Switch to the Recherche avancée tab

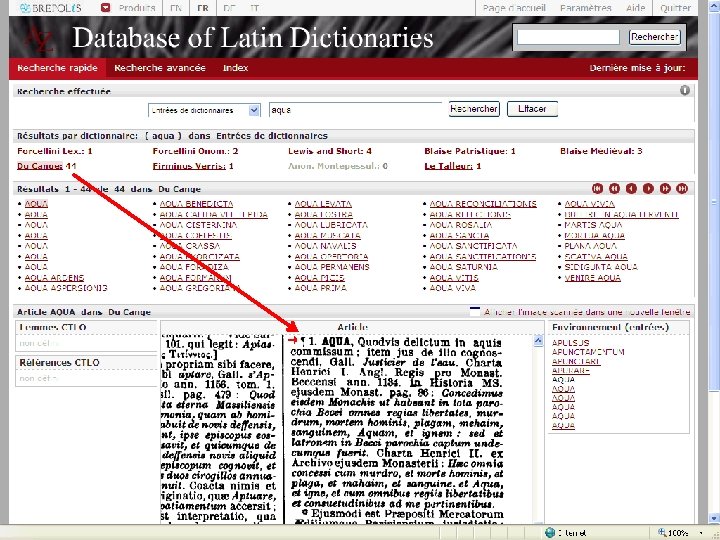click(160, 68)
